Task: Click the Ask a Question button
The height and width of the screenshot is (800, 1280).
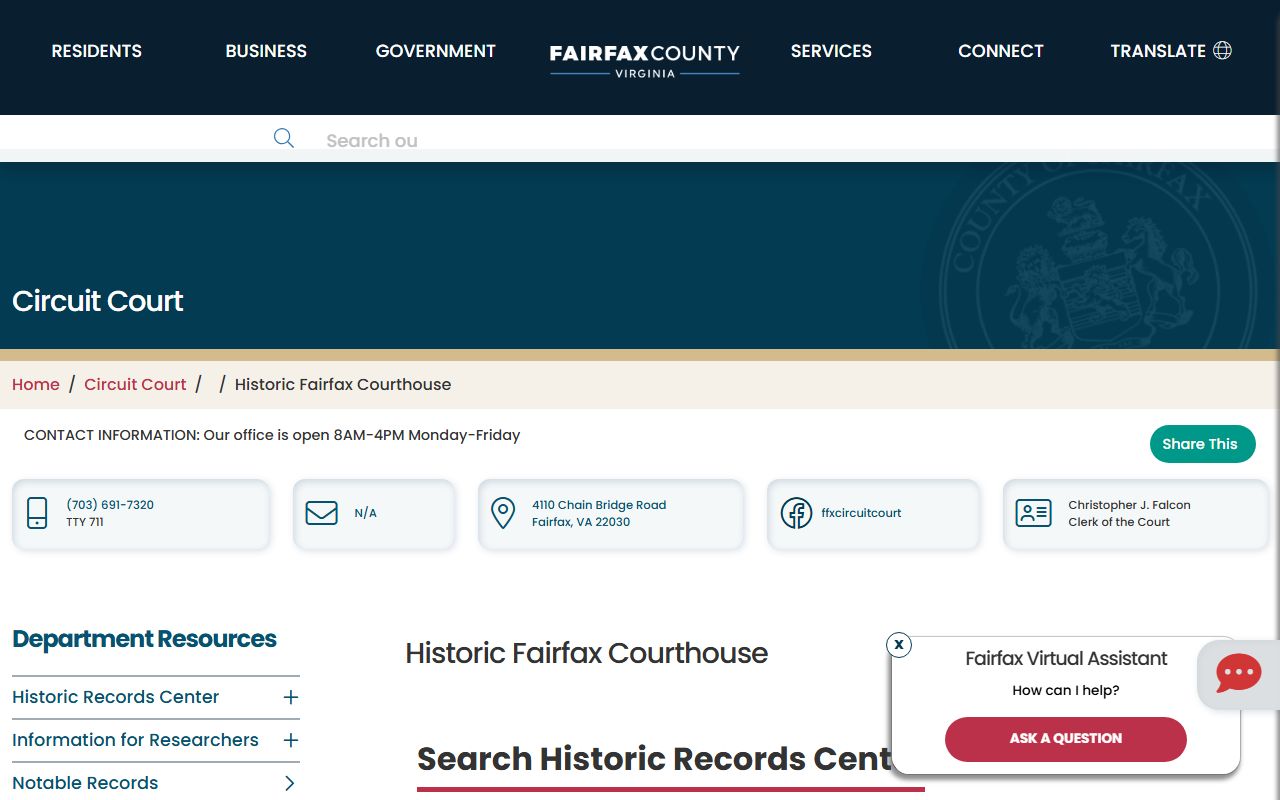Action: coord(1066,739)
